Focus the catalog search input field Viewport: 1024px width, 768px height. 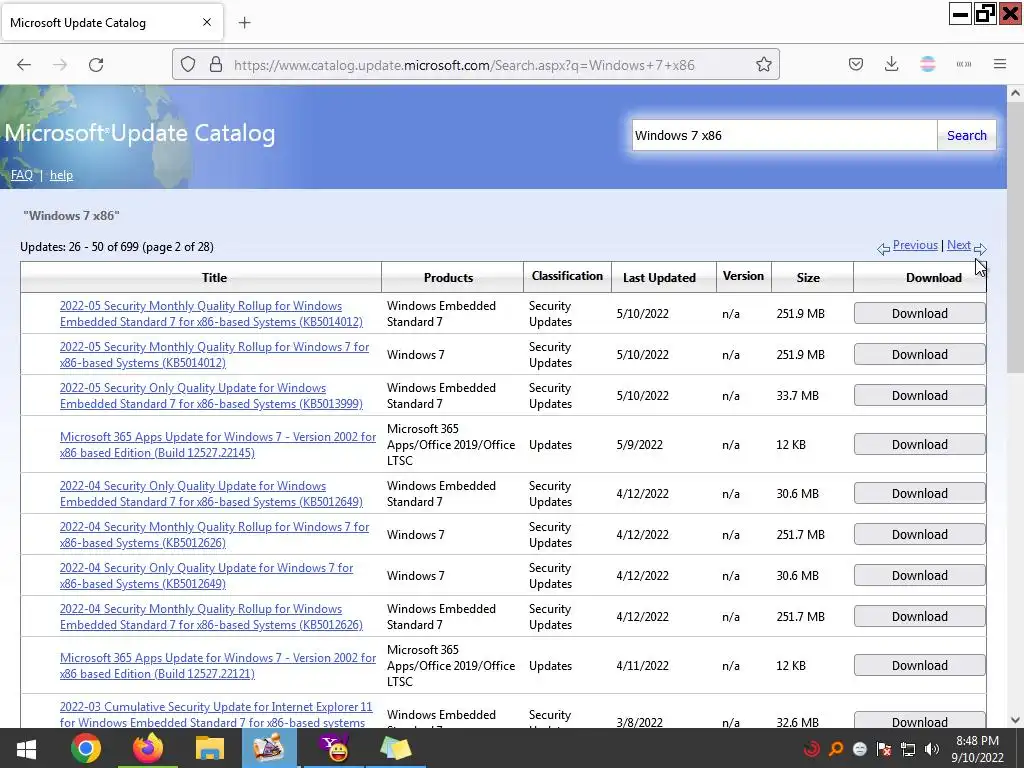784,135
